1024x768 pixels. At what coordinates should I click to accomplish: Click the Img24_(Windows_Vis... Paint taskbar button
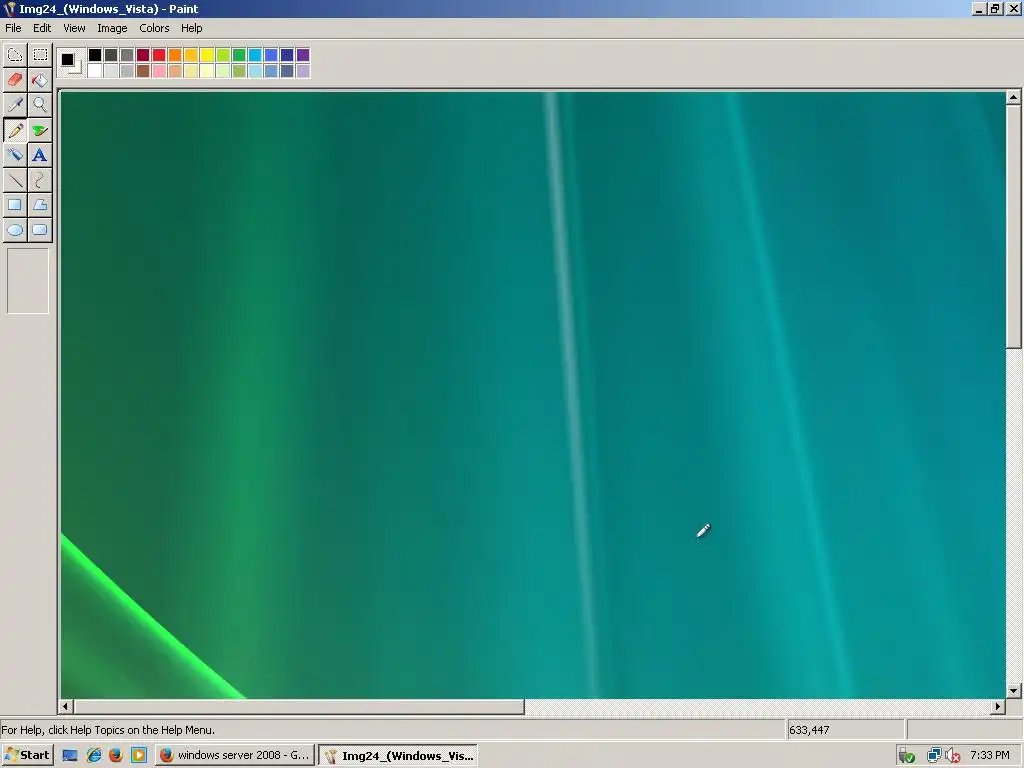pos(398,756)
